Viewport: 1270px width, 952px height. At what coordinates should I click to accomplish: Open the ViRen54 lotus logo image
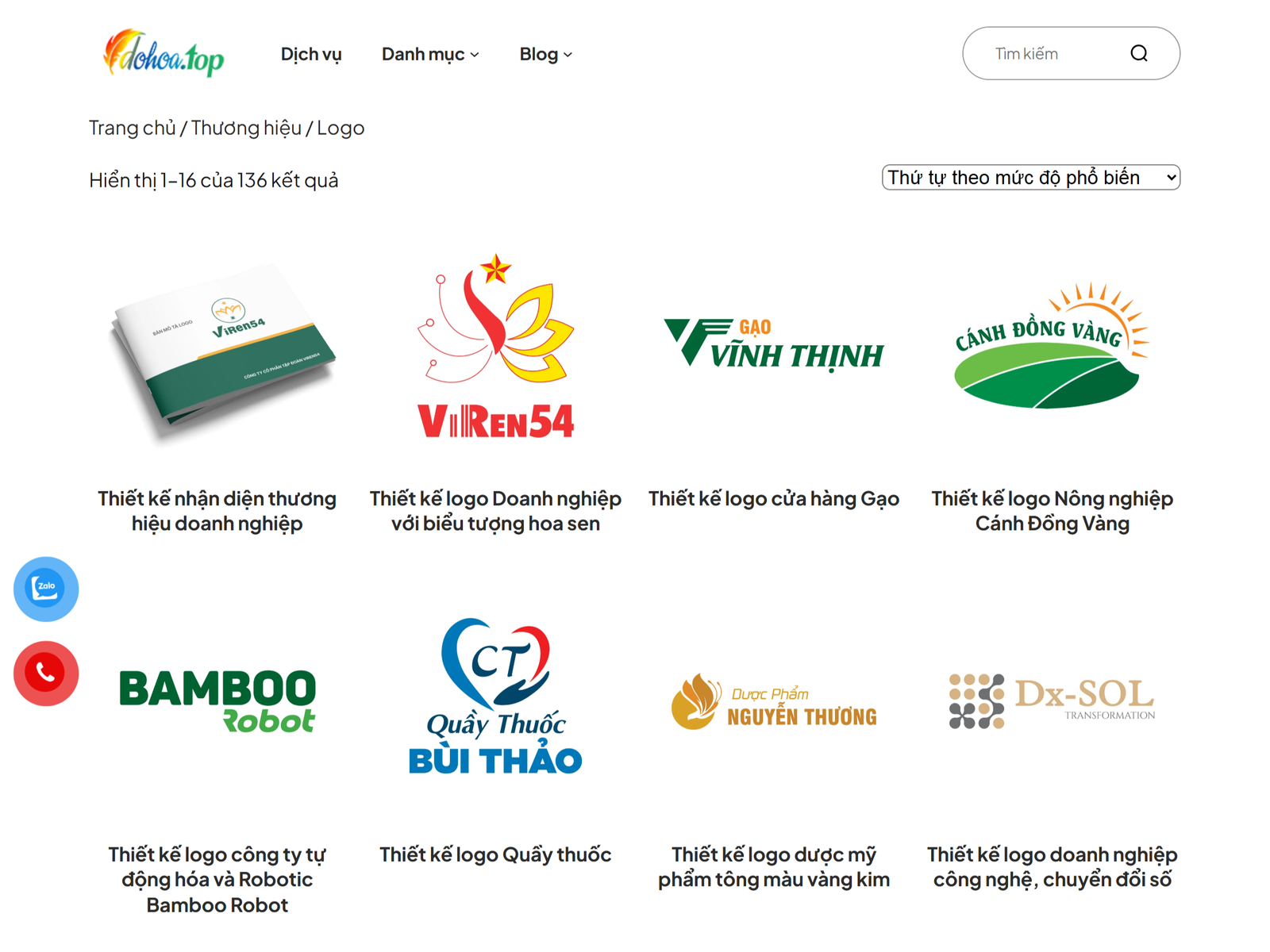click(x=495, y=346)
